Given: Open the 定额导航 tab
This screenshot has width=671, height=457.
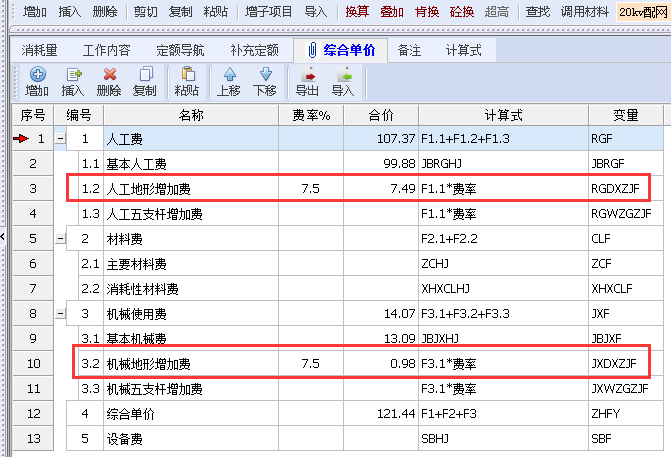Looking at the screenshot, I should [180, 50].
